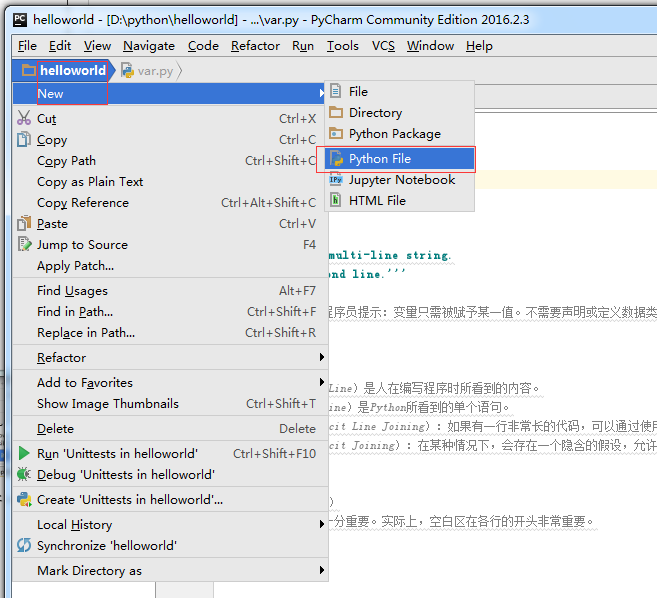Image resolution: width=657 pixels, height=598 pixels.
Task: Choose Find Usages
Action: point(170,290)
